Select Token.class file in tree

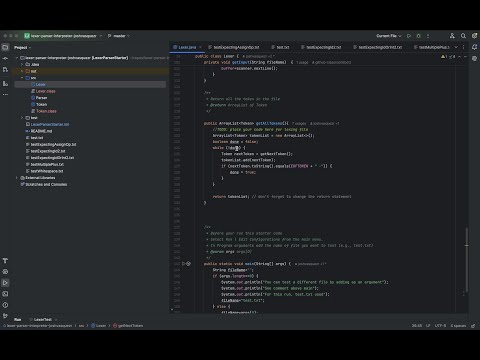44,111
